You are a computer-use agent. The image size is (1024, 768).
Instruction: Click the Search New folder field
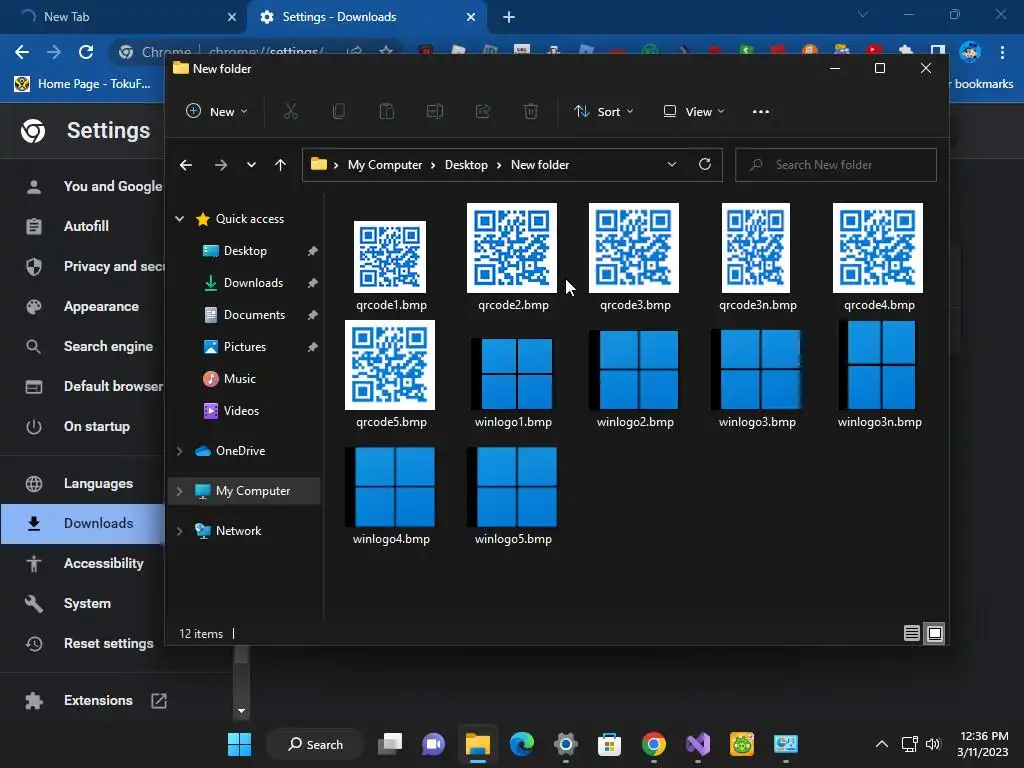[x=836, y=165]
